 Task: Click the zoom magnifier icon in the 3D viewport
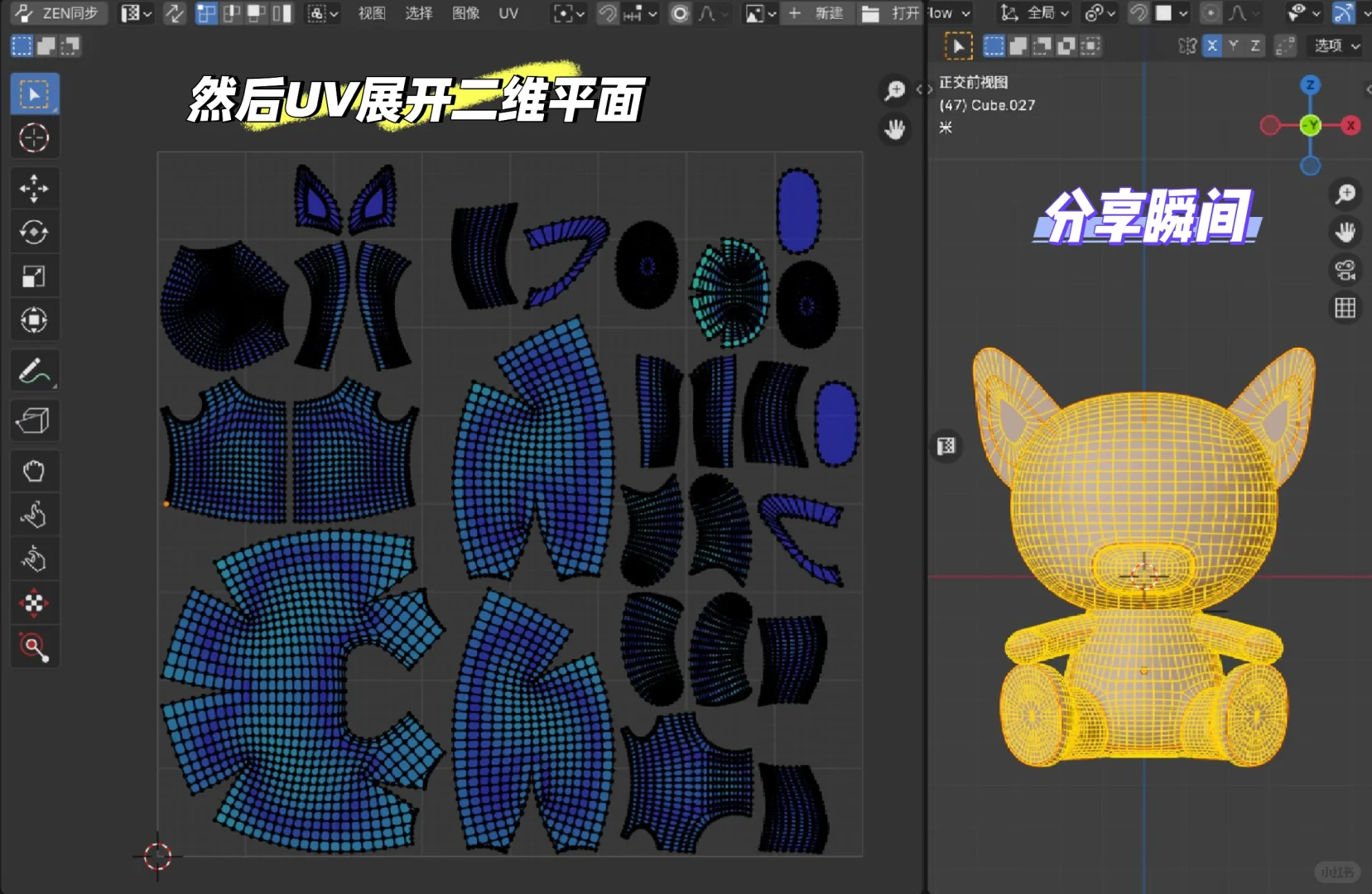point(1346,194)
